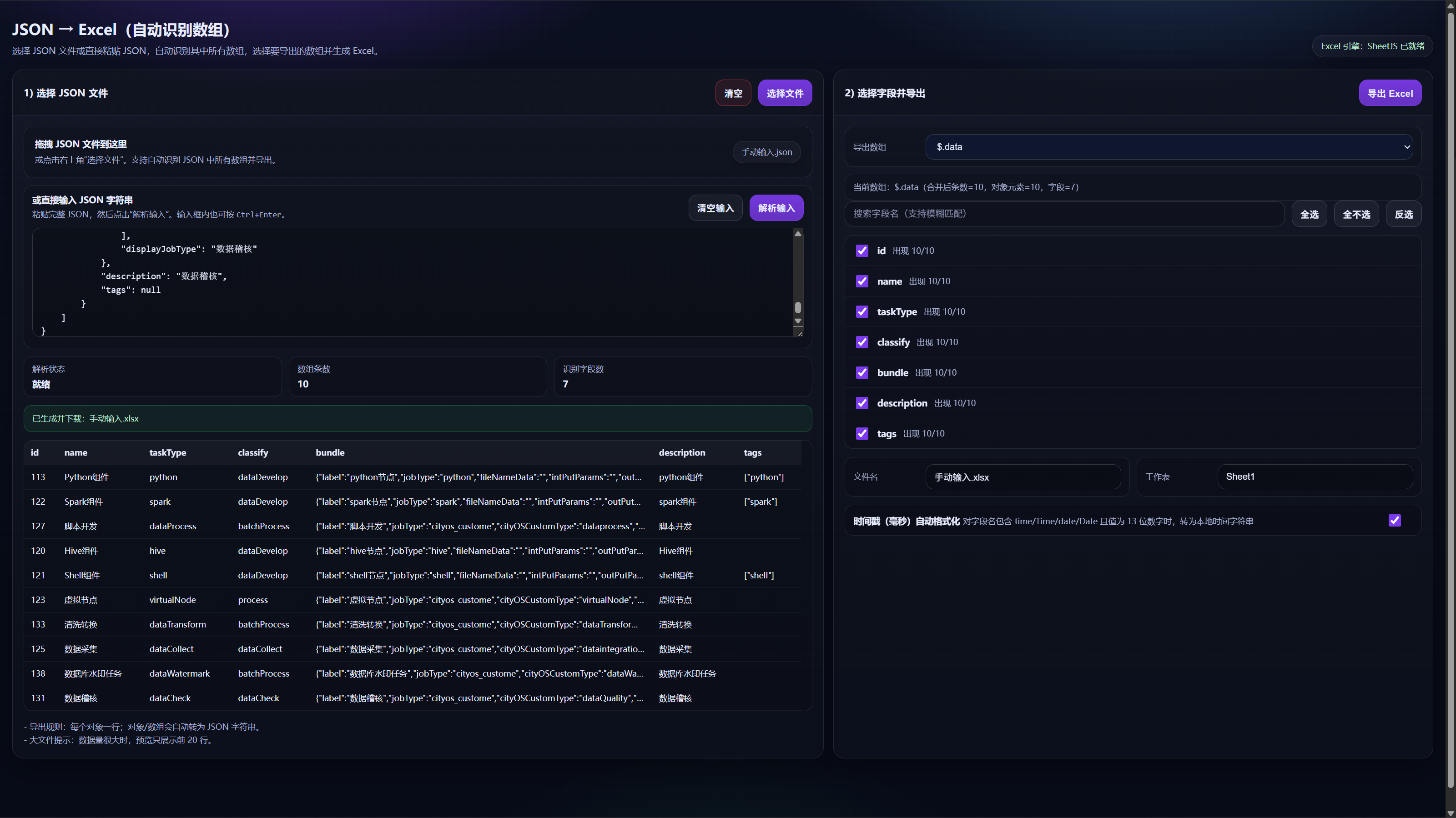1456x818 pixels.
Task: Click the 文件名 input with 手动输入.xlsx
Action: [x=1023, y=477]
